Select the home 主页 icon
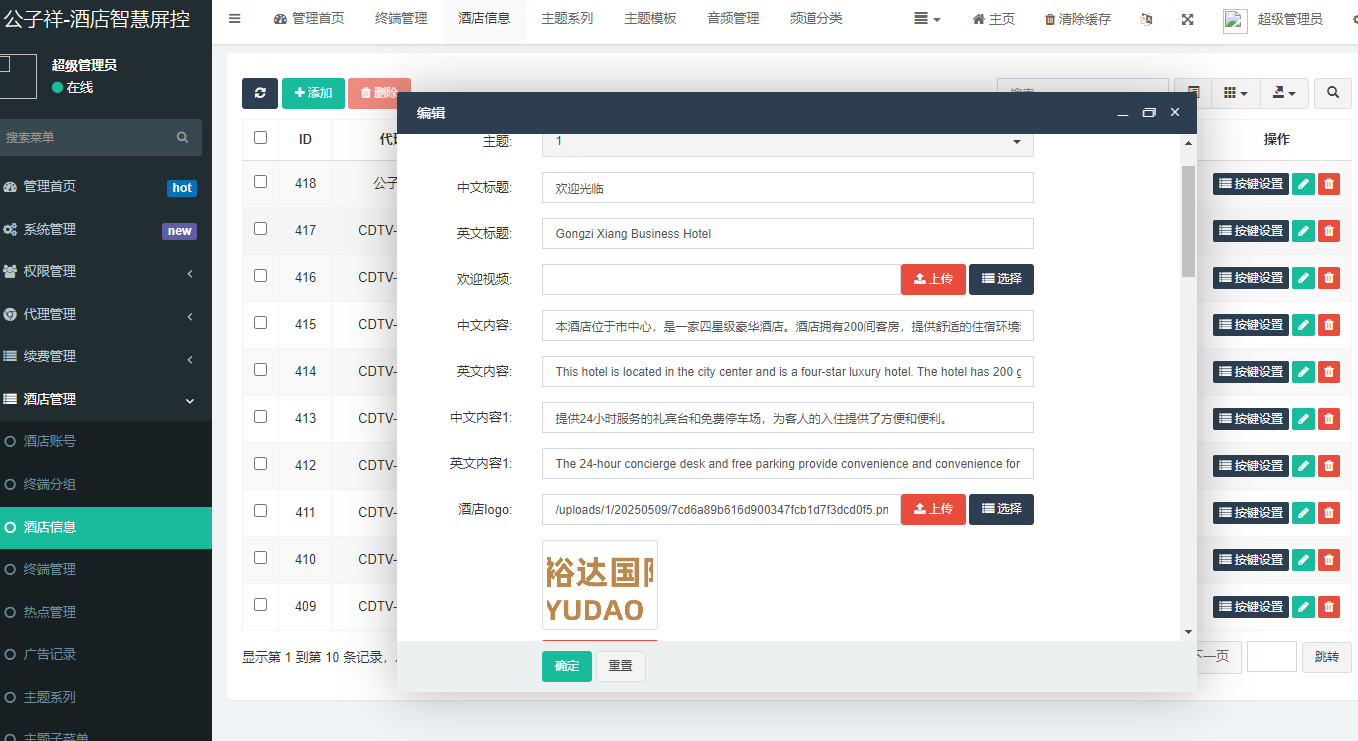 [x=992, y=18]
